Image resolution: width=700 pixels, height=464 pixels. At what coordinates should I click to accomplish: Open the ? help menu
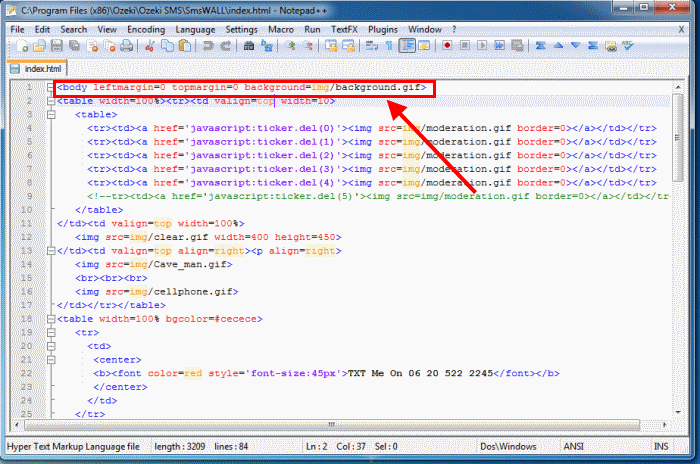454,29
